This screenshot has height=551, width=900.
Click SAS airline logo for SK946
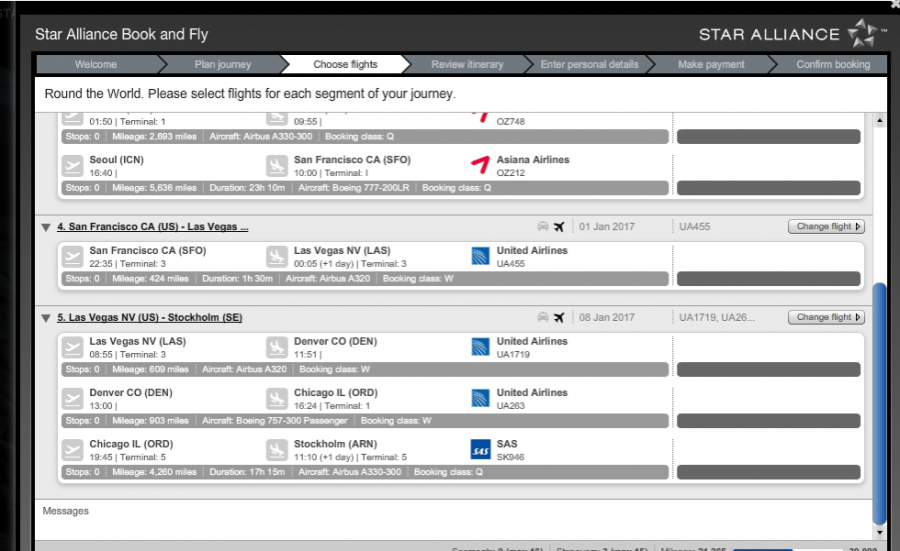click(480, 449)
